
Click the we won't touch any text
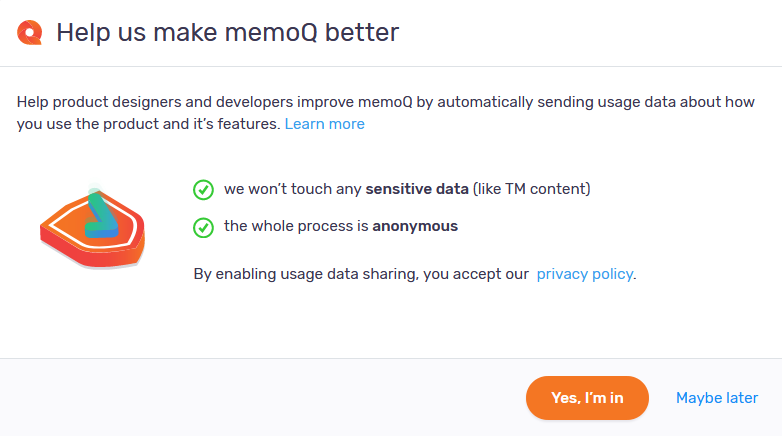[293, 189]
